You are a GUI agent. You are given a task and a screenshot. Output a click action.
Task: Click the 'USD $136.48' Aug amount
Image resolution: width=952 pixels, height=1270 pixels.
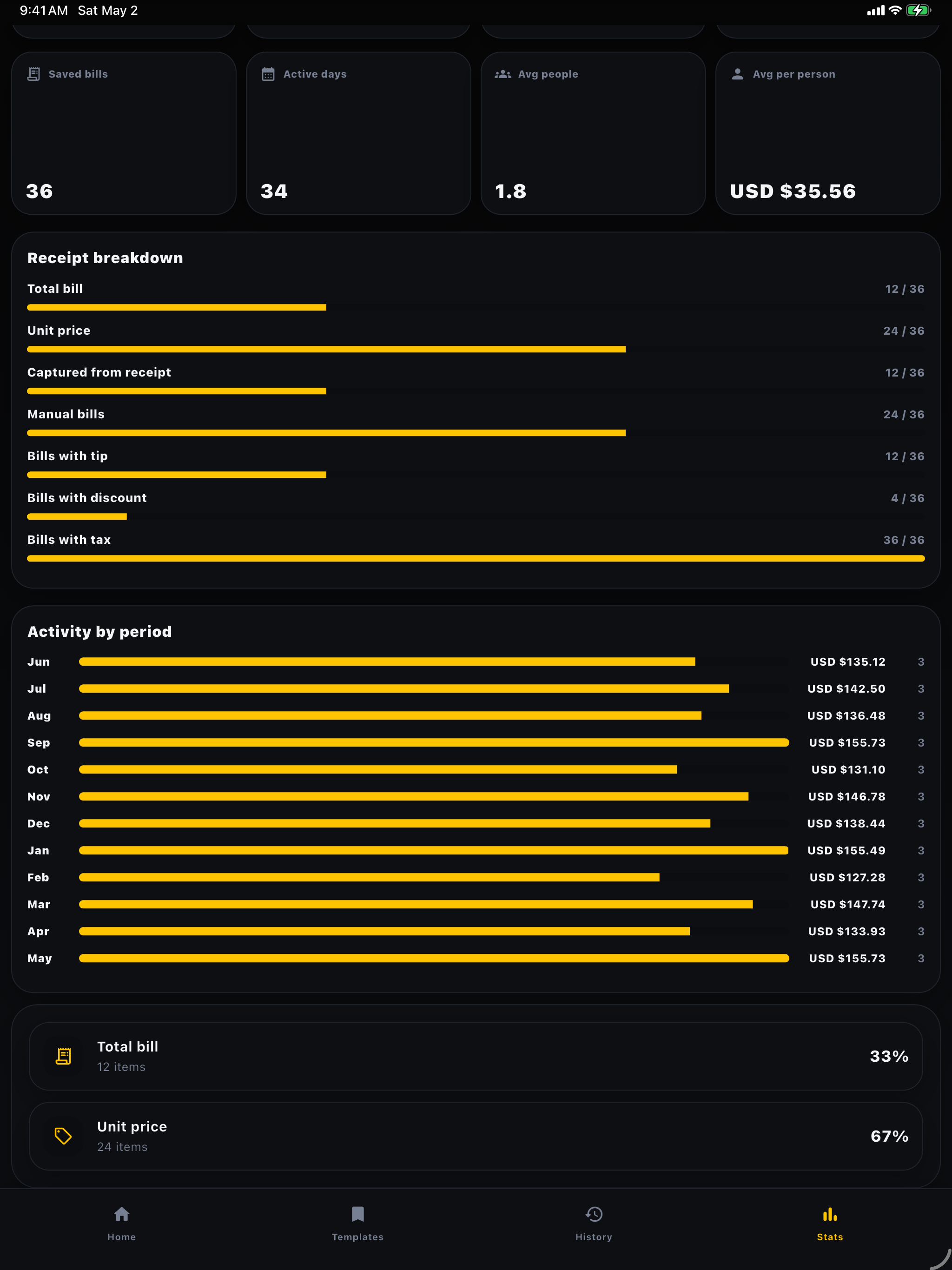pos(846,716)
